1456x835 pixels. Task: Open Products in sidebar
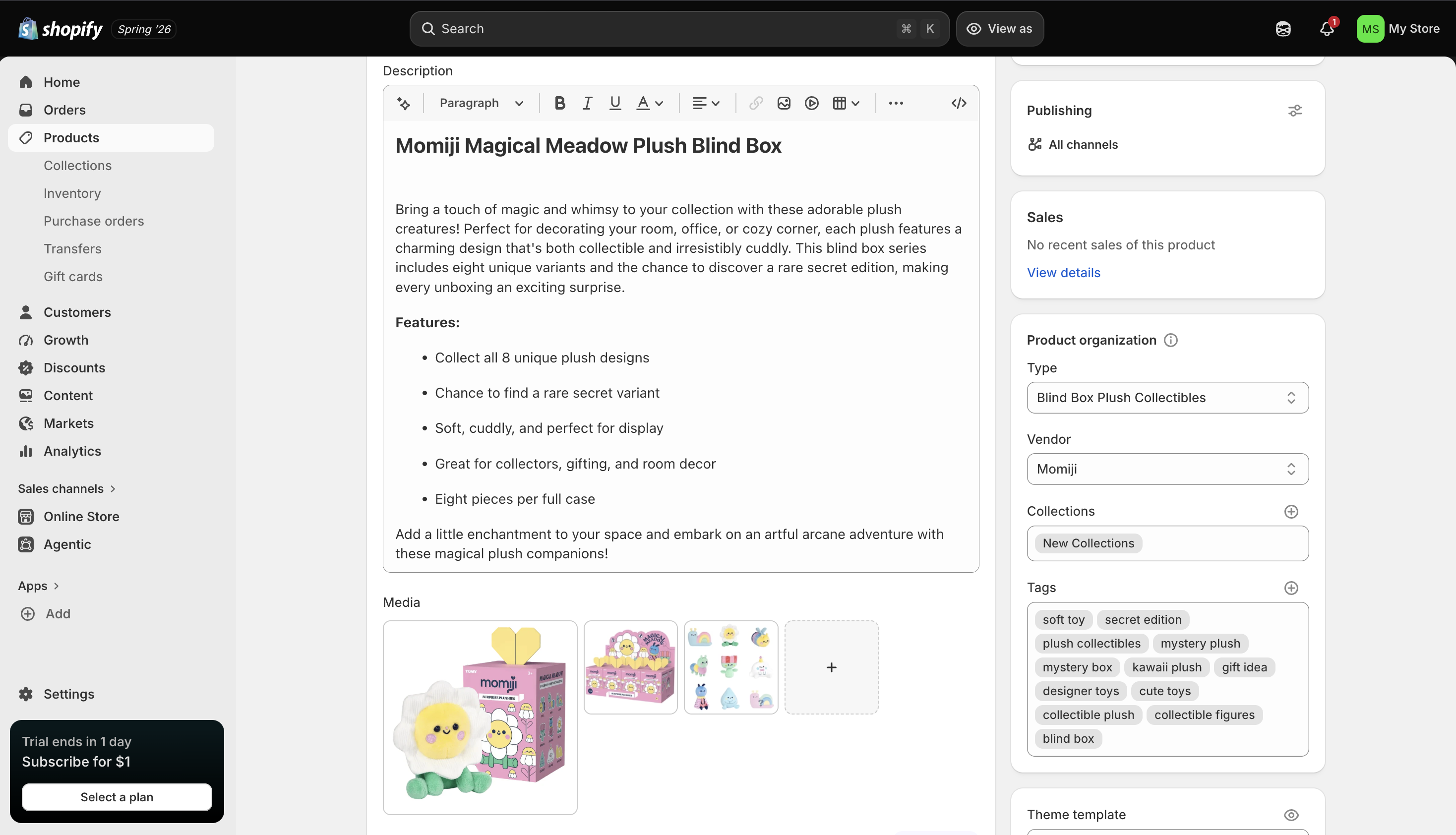click(x=111, y=138)
